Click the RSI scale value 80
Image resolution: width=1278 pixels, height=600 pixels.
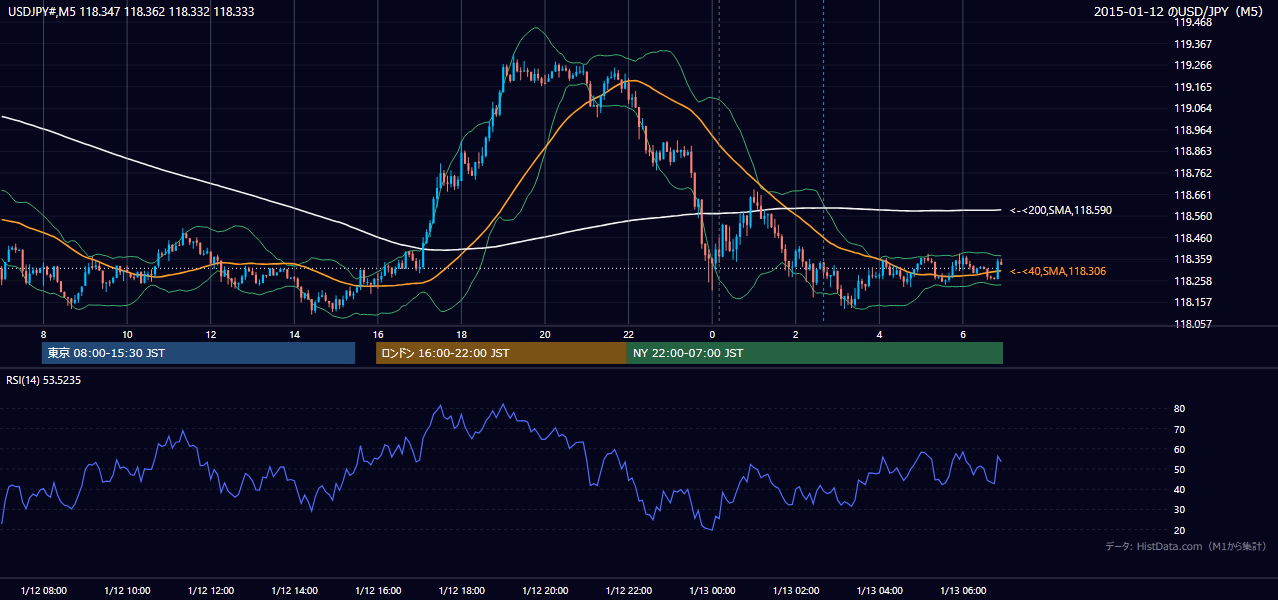(x=1179, y=409)
